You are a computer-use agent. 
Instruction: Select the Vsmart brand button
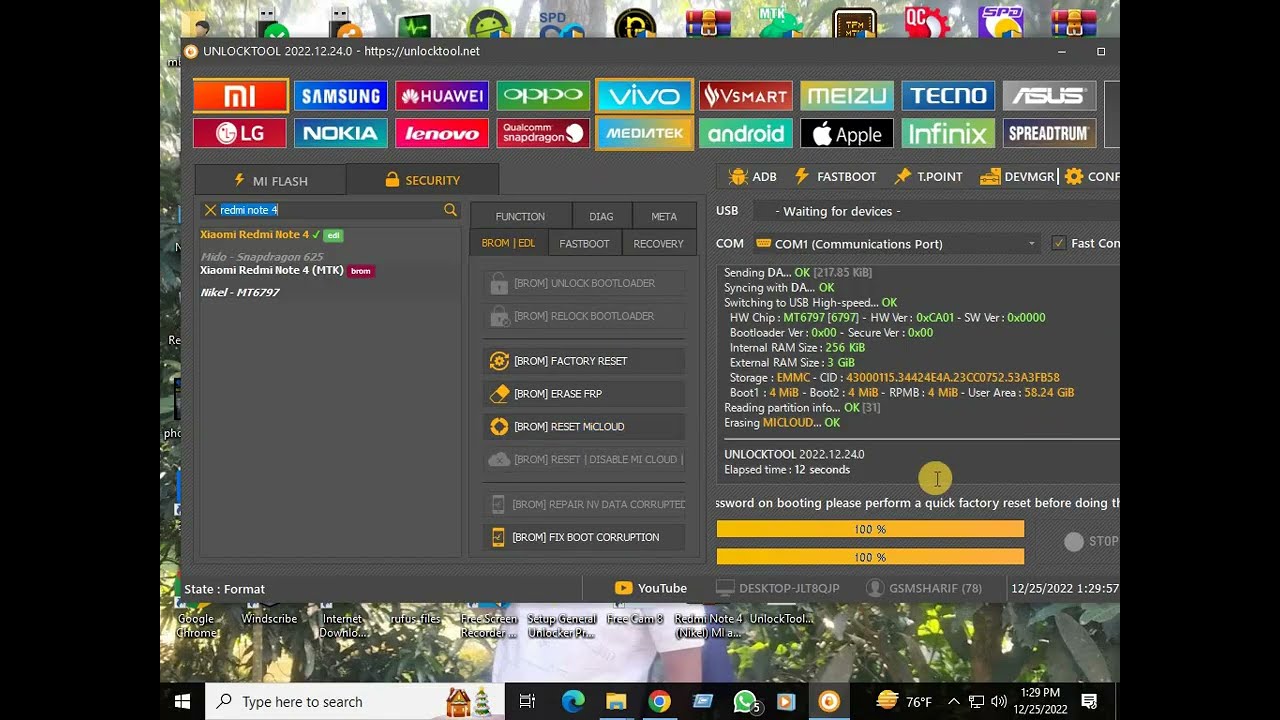click(746, 96)
